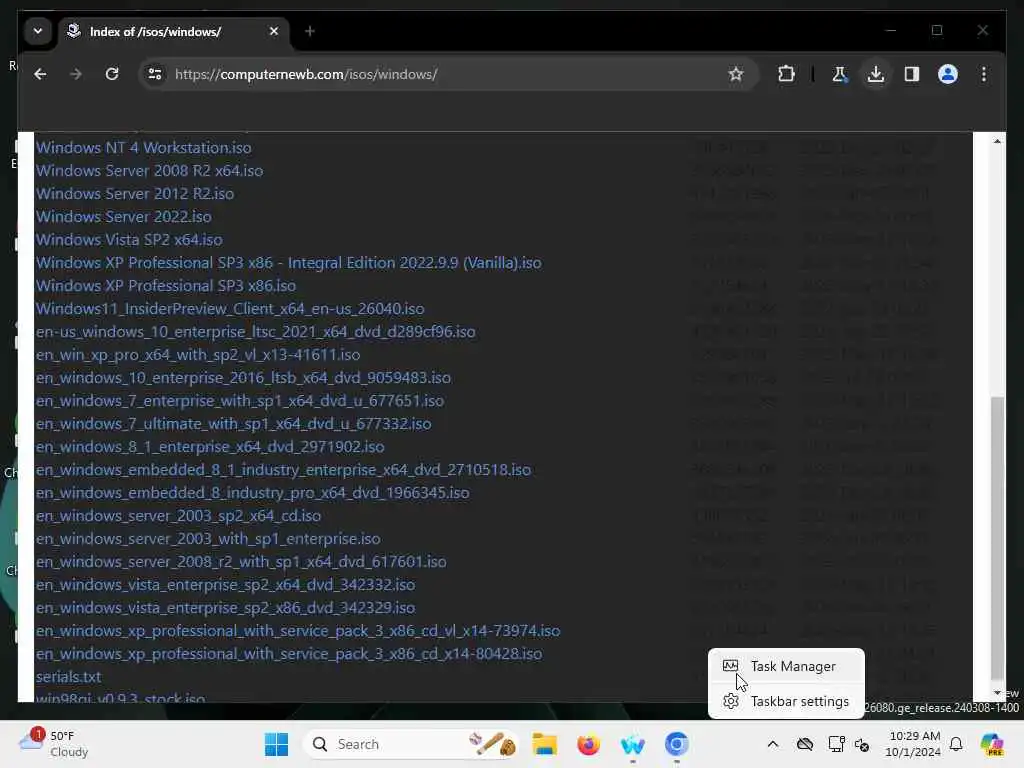
Task: Open the Downloads tray icon
Action: pos(876,74)
